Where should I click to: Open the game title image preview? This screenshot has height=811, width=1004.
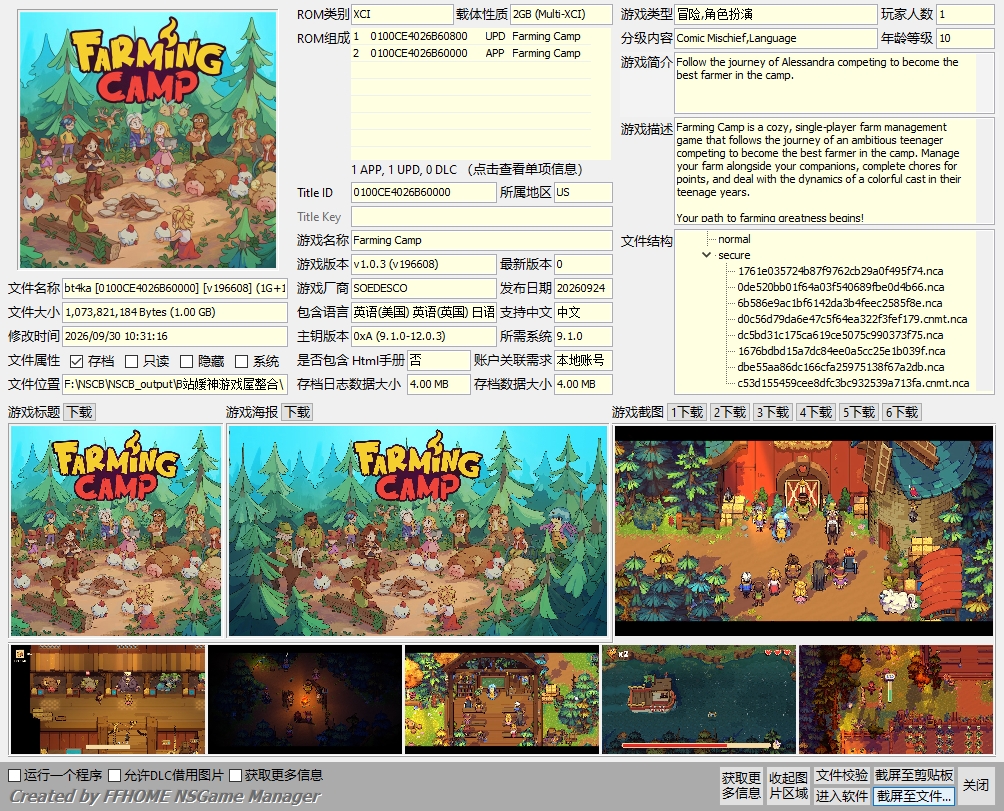tap(116, 531)
